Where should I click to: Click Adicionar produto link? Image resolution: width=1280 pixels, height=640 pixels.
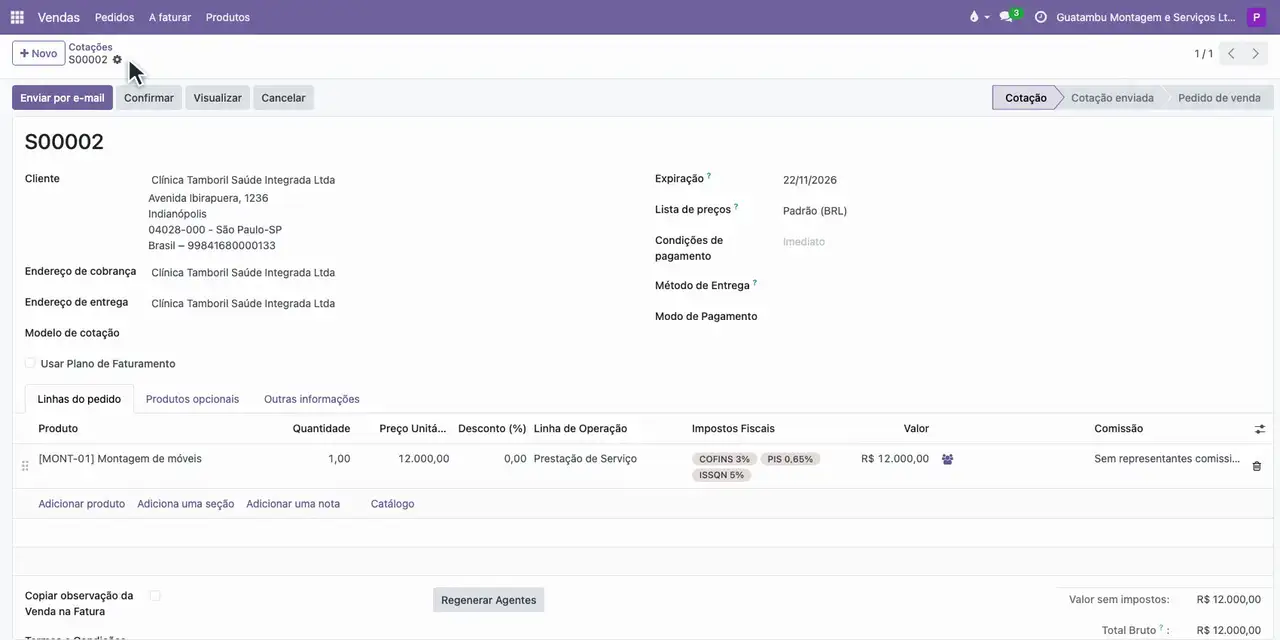[x=82, y=504]
